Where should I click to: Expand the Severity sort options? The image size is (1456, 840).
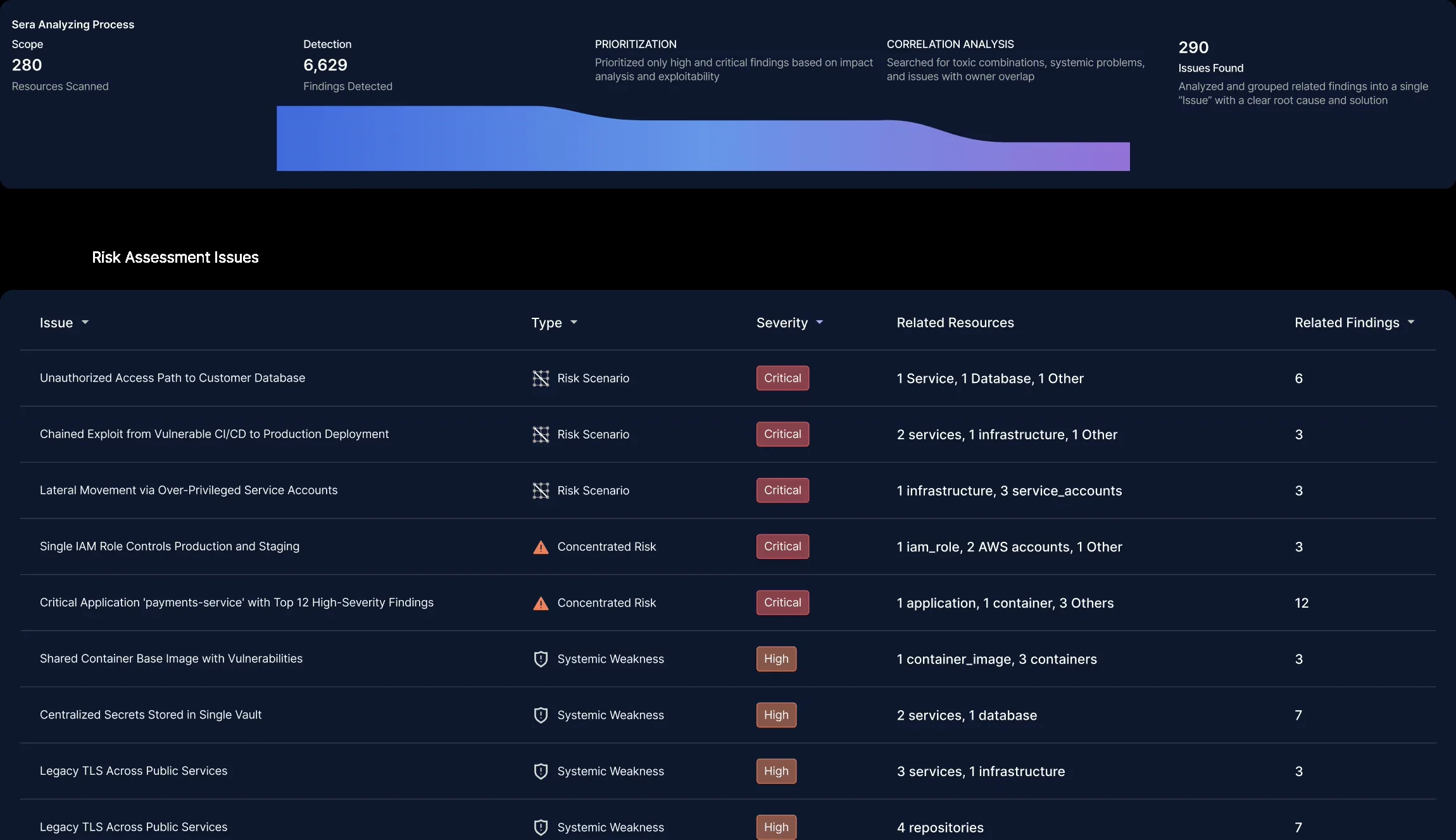(x=820, y=322)
